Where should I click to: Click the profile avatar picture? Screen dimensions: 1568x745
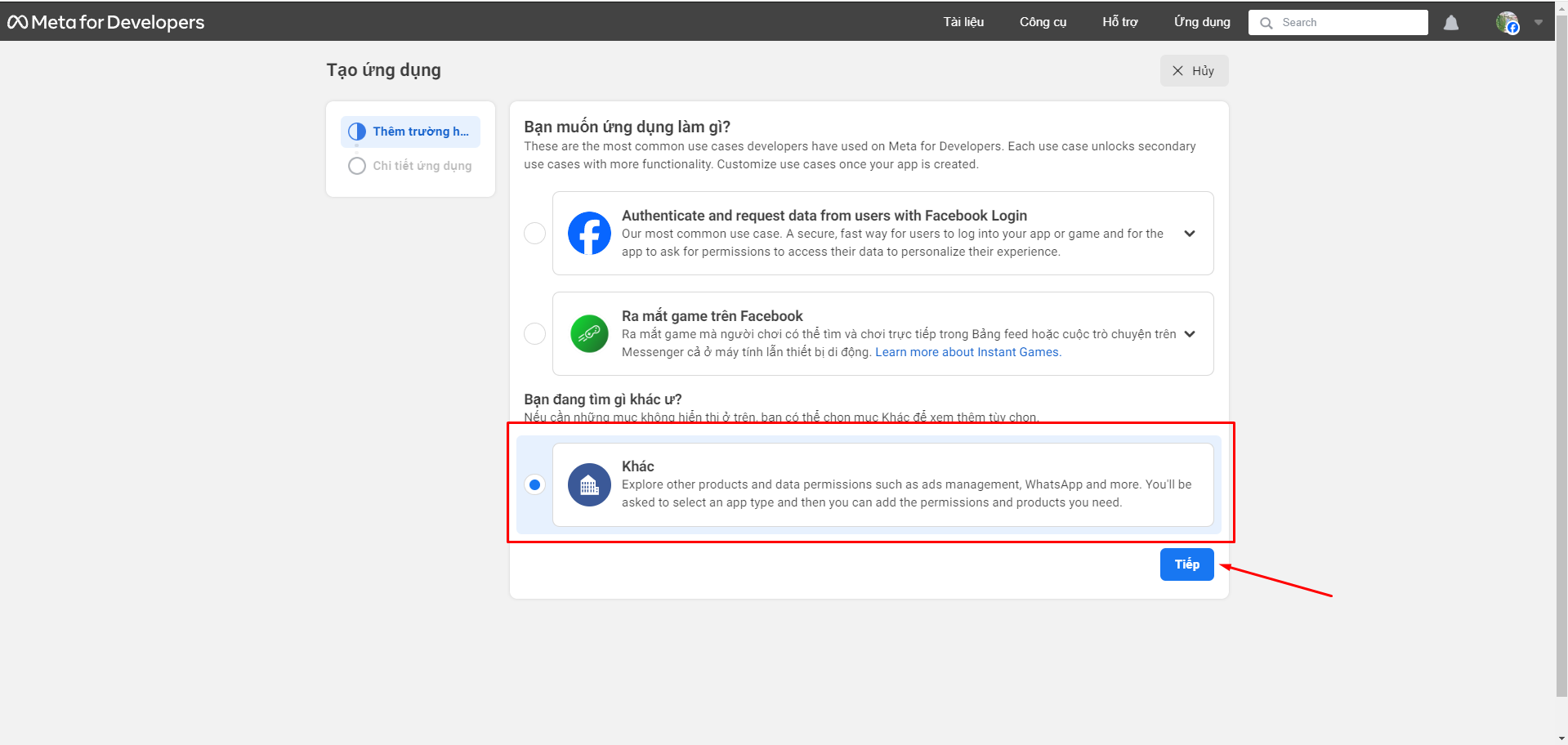tap(1507, 22)
